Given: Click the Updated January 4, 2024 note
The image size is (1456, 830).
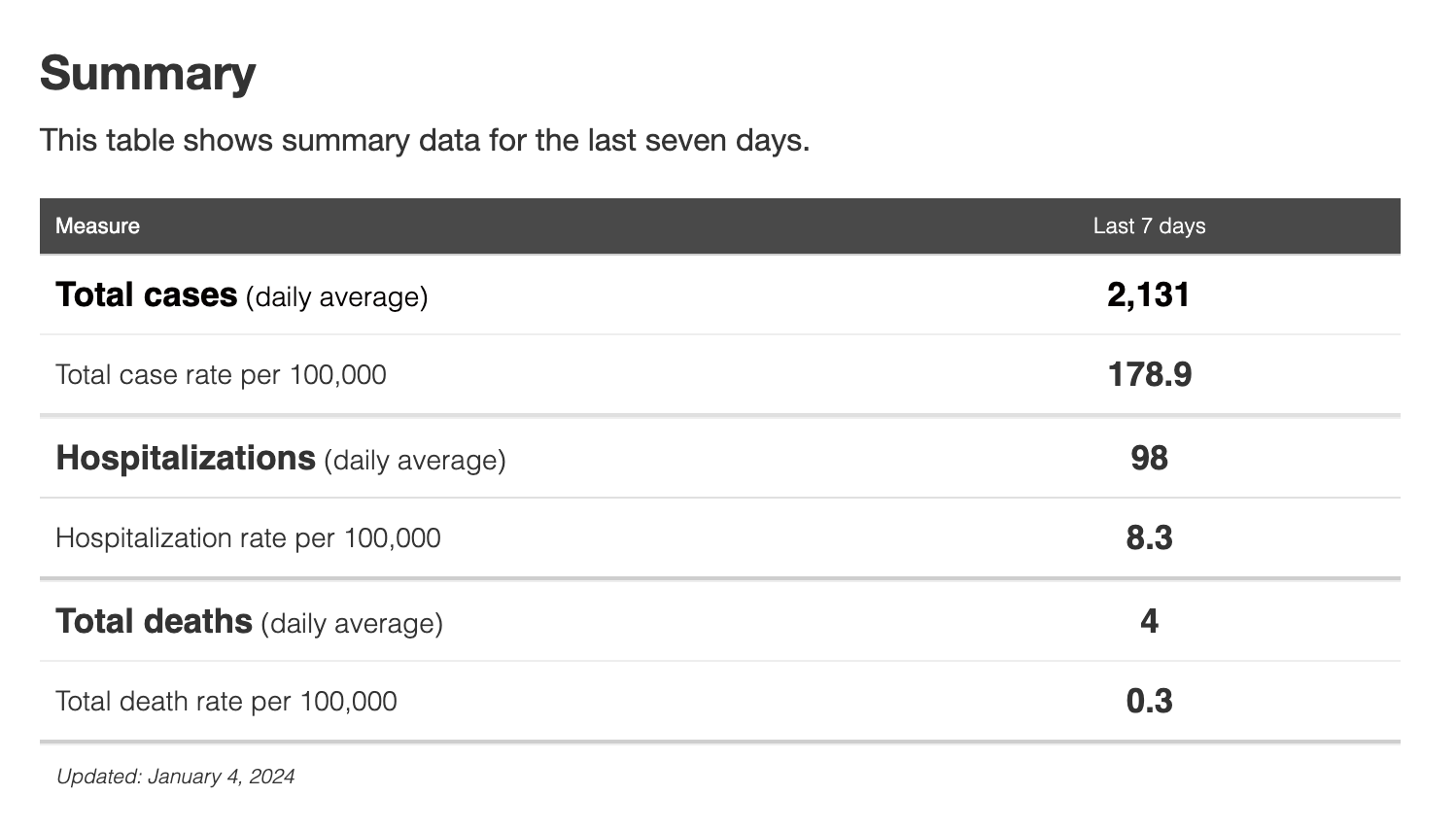Looking at the screenshot, I should click(x=175, y=777).
